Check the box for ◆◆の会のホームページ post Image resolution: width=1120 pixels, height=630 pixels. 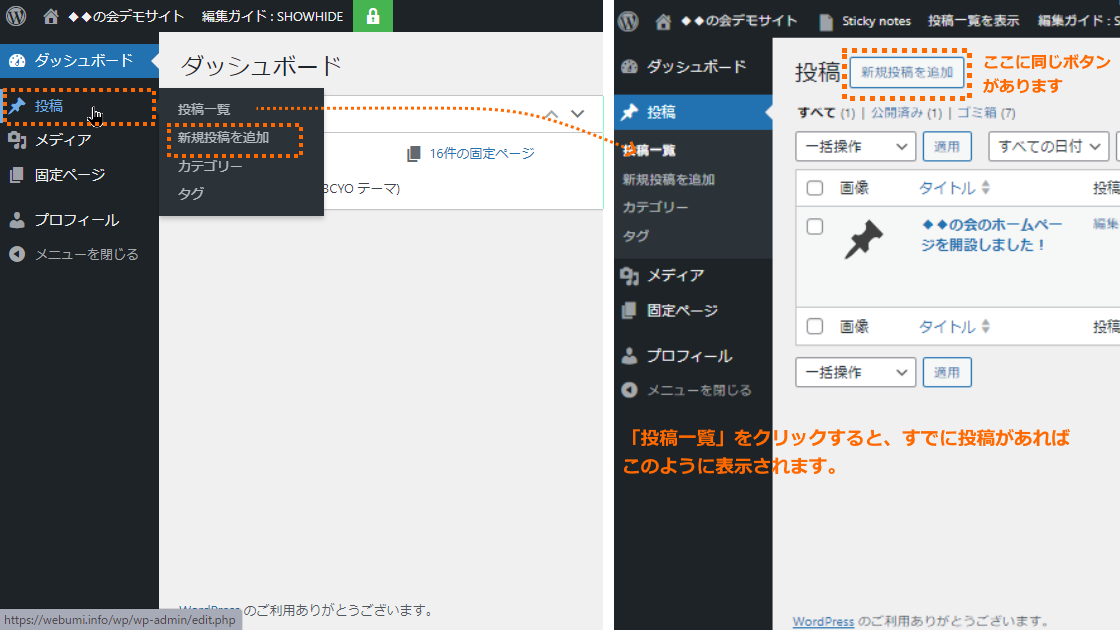click(x=815, y=227)
